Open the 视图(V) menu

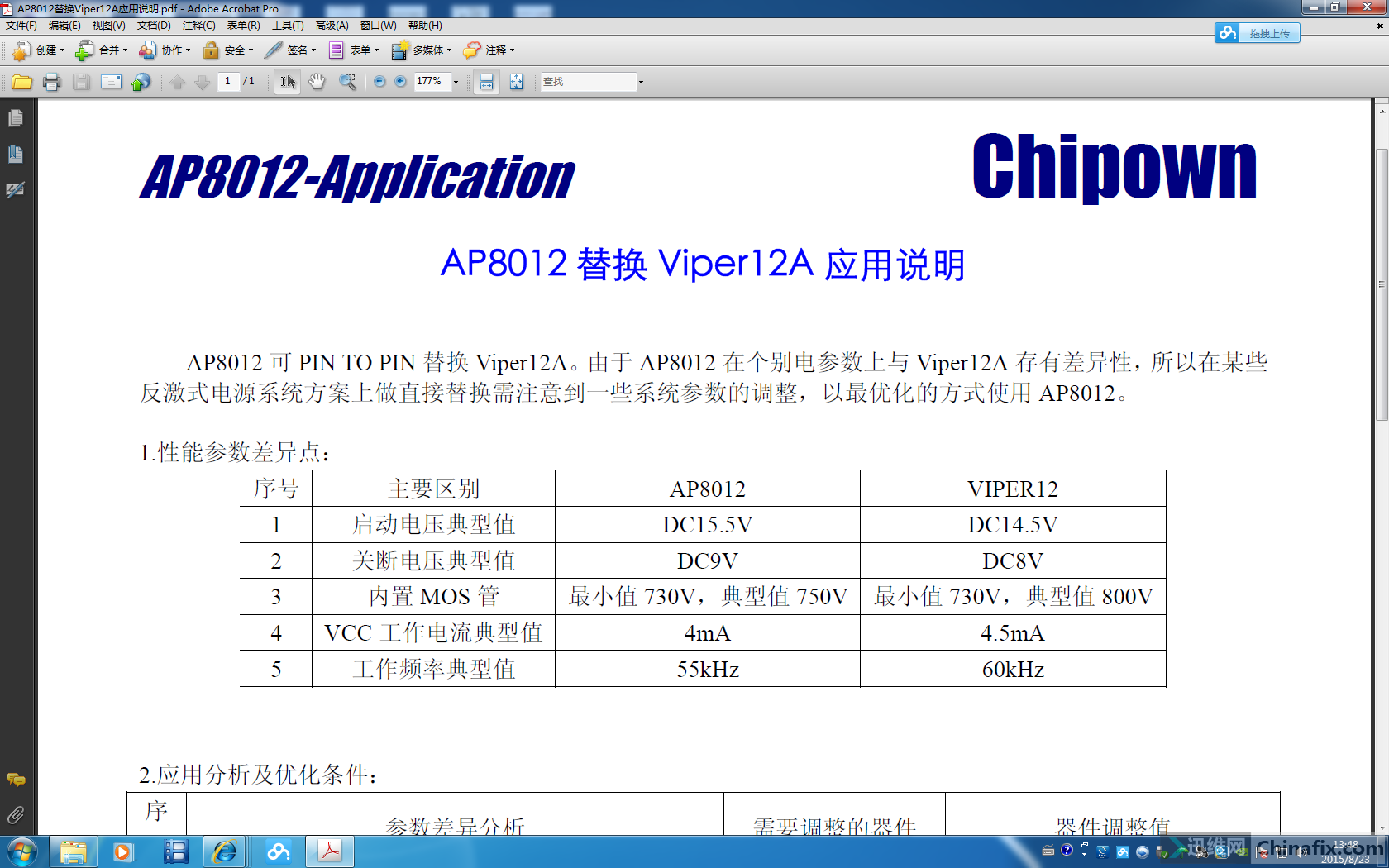pos(108,26)
